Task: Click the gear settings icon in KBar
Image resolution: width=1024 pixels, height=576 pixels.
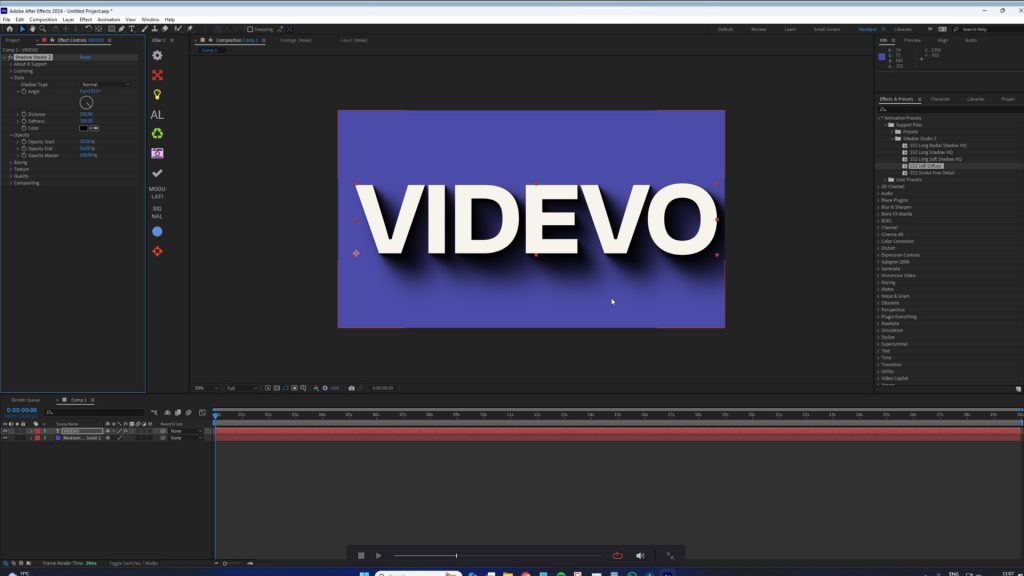Action: pyautogui.click(x=157, y=56)
